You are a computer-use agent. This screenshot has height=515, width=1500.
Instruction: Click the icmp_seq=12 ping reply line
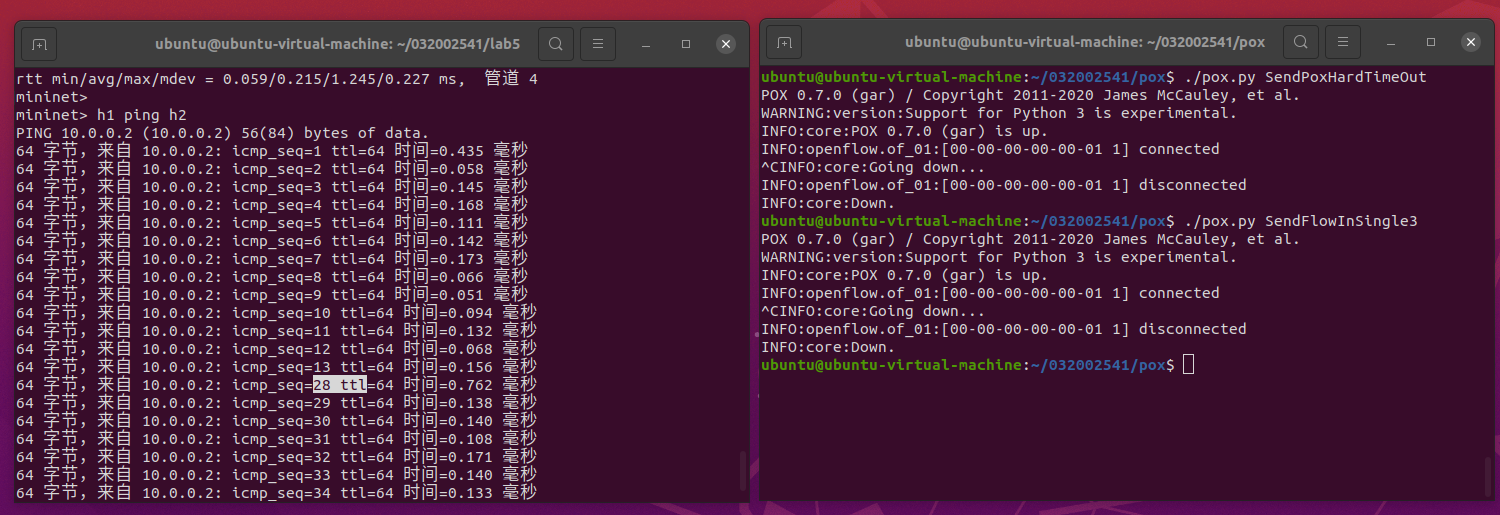(x=276, y=349)
